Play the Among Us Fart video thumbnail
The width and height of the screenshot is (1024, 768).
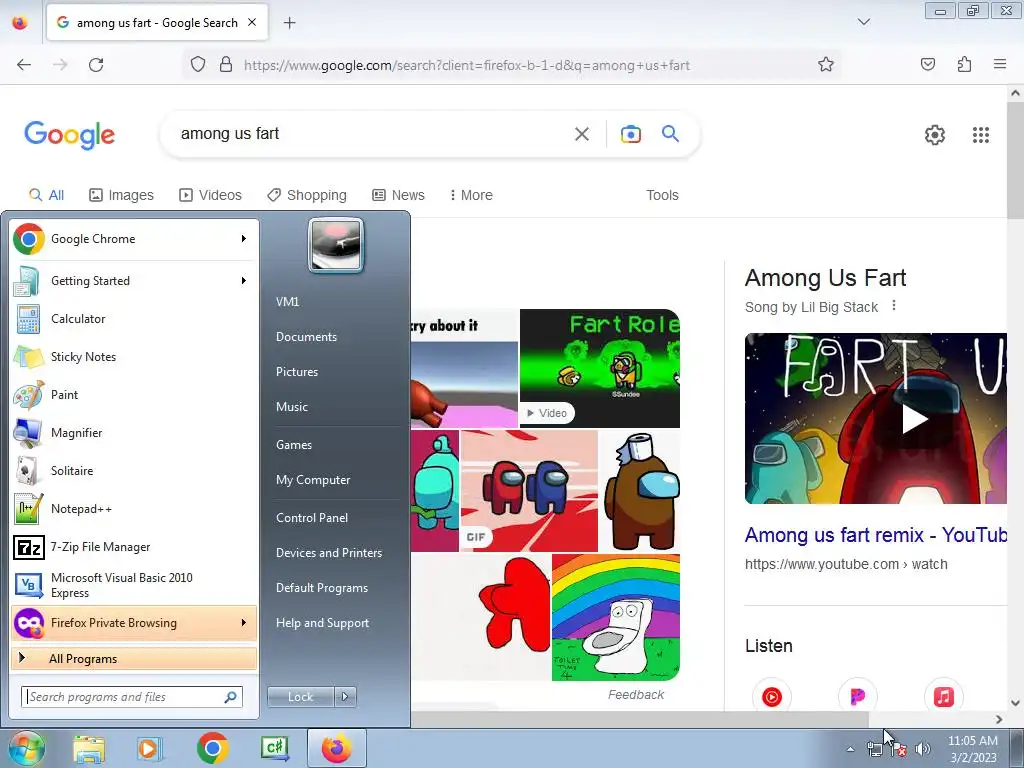point(876,419)
